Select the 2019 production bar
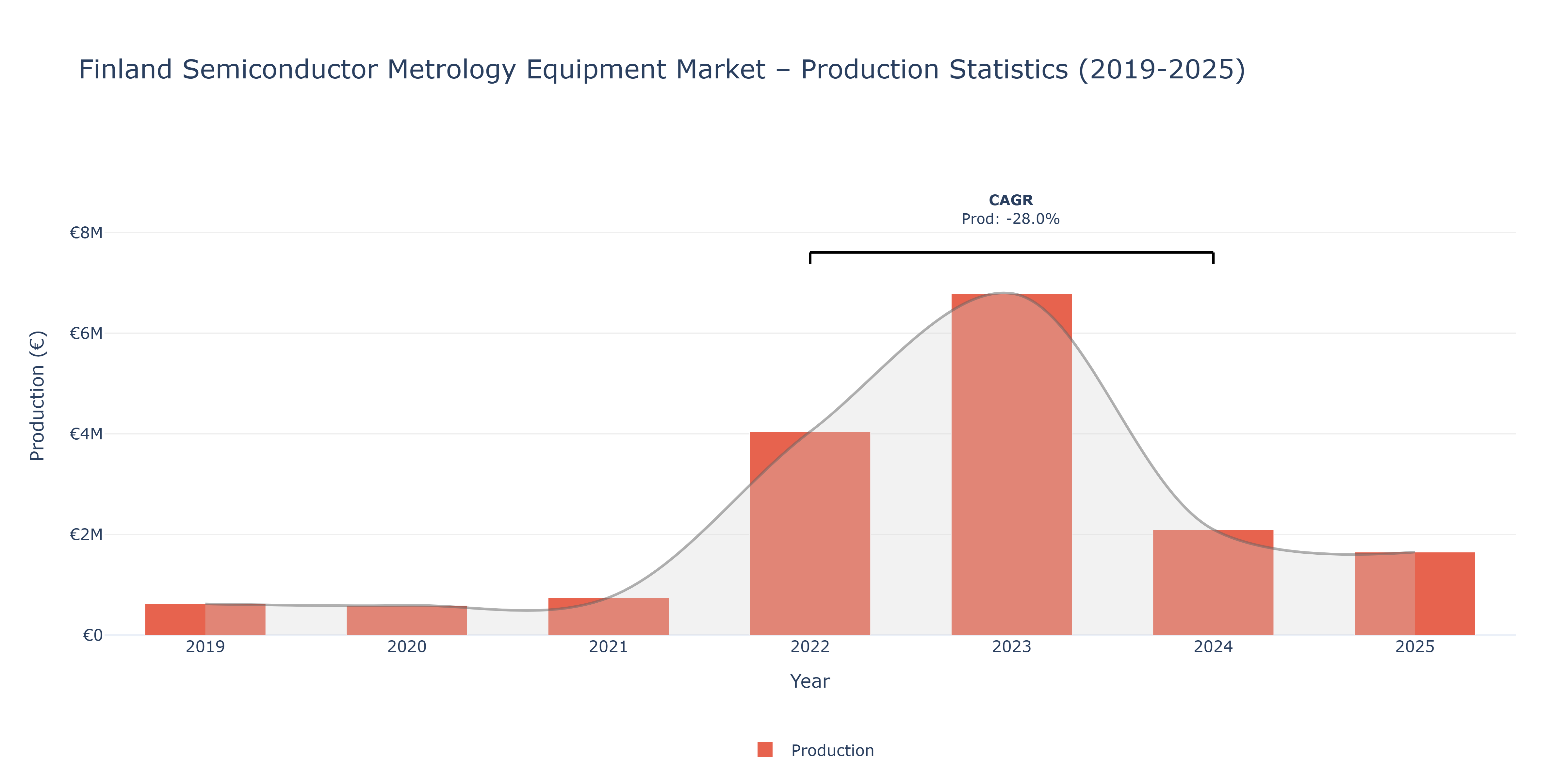Screen dimensions: 1568x784 tap(205, 620)
